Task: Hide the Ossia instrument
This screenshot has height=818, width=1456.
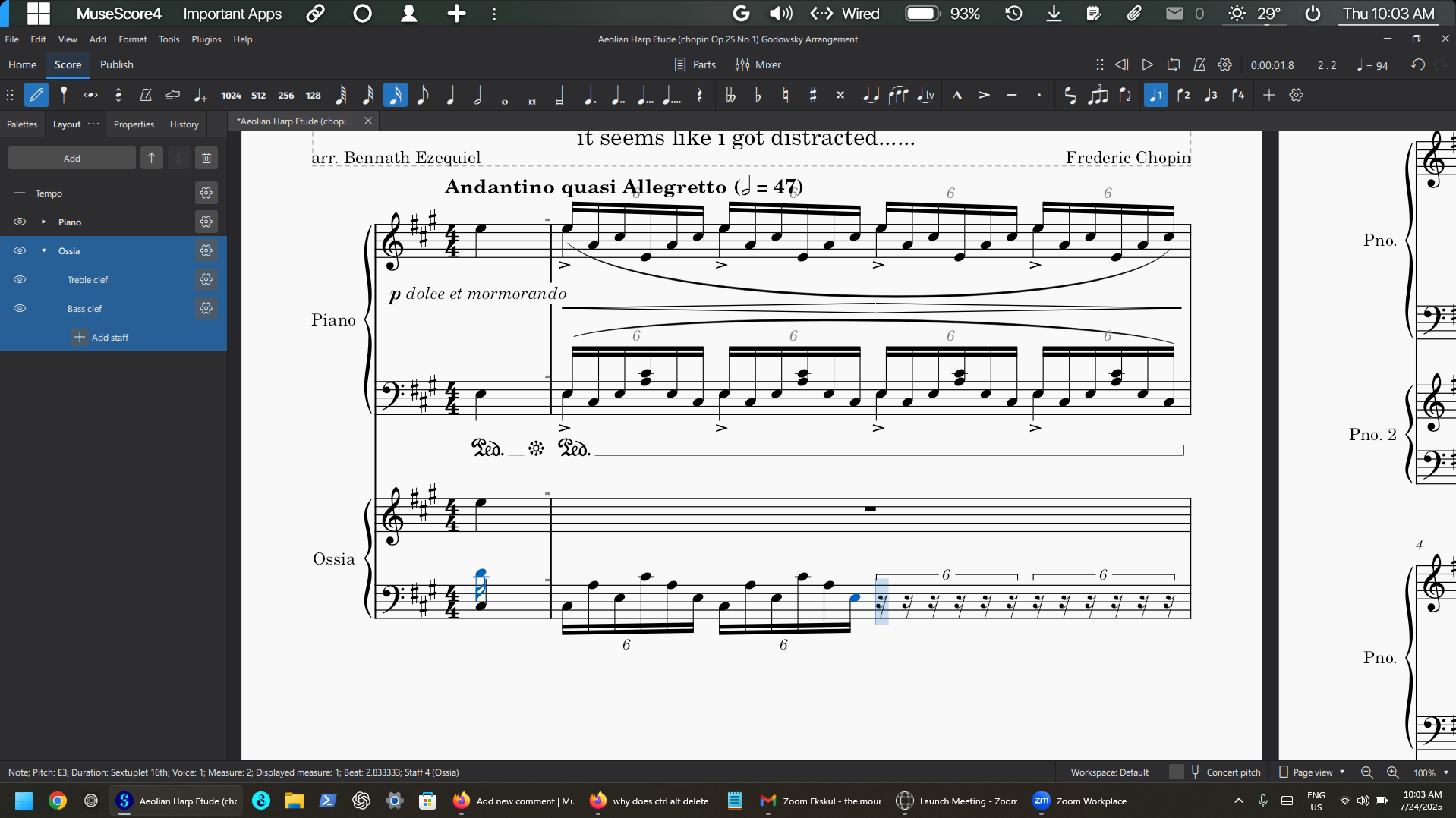Action: (20, 251)
